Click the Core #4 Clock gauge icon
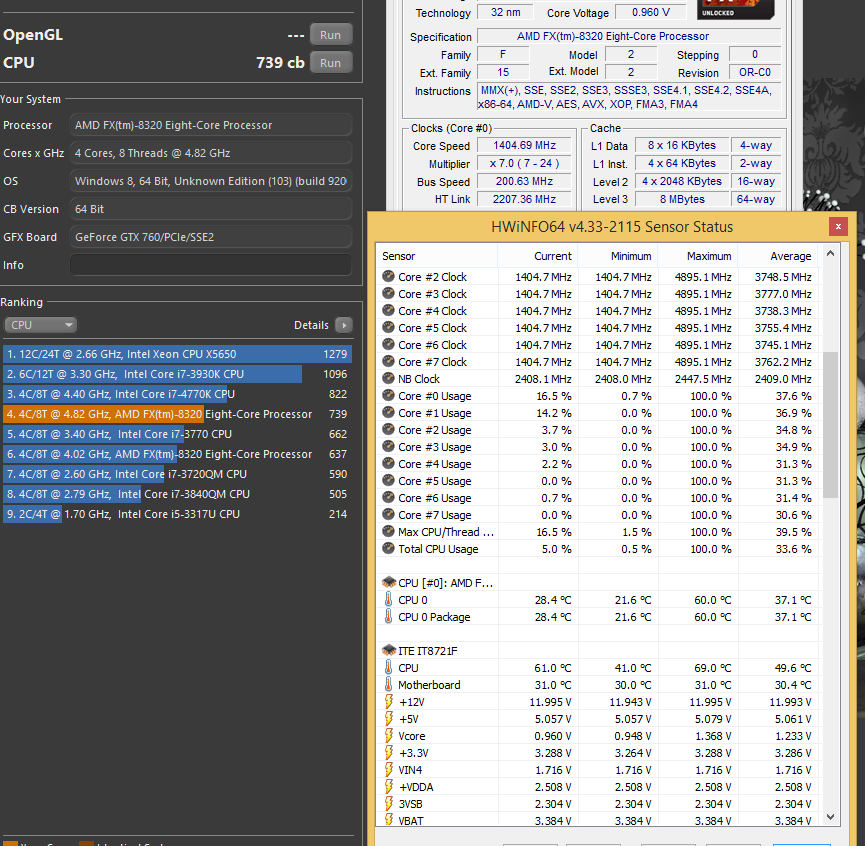The width and height of the screenshot is (865, 846). pyautogui.click(x=388, y=310)
